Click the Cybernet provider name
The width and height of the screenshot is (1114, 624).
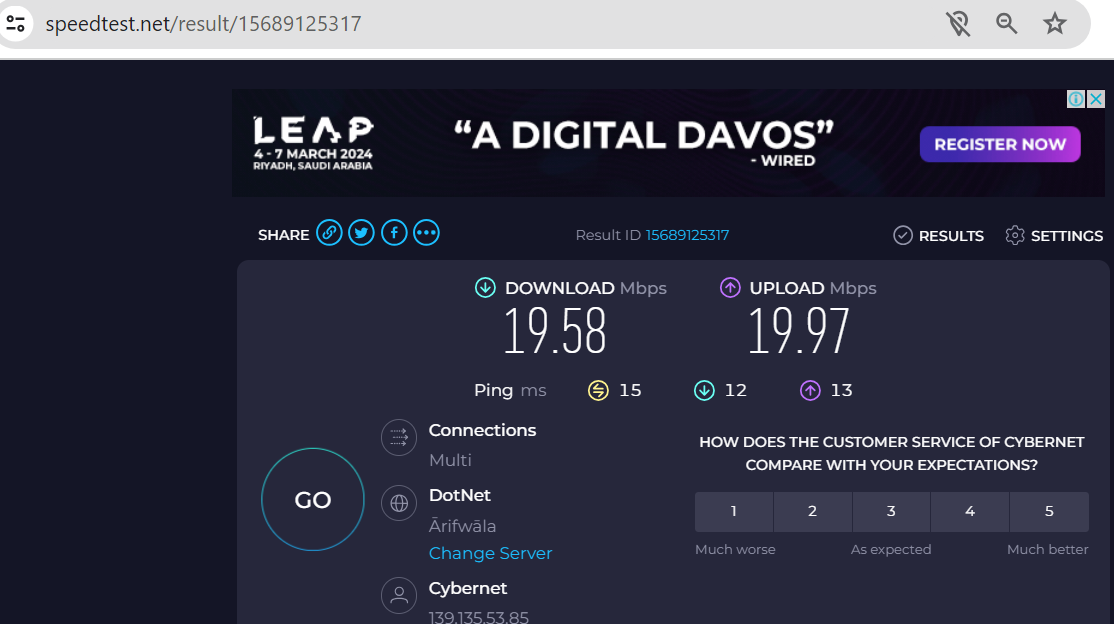tap(467, 588)
